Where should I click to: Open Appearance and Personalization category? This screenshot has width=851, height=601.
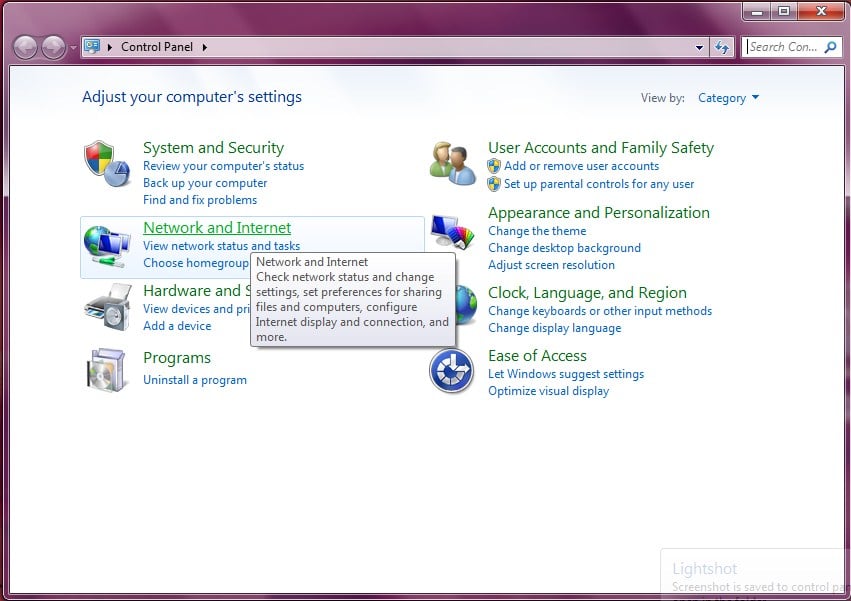tap(599, 213)
